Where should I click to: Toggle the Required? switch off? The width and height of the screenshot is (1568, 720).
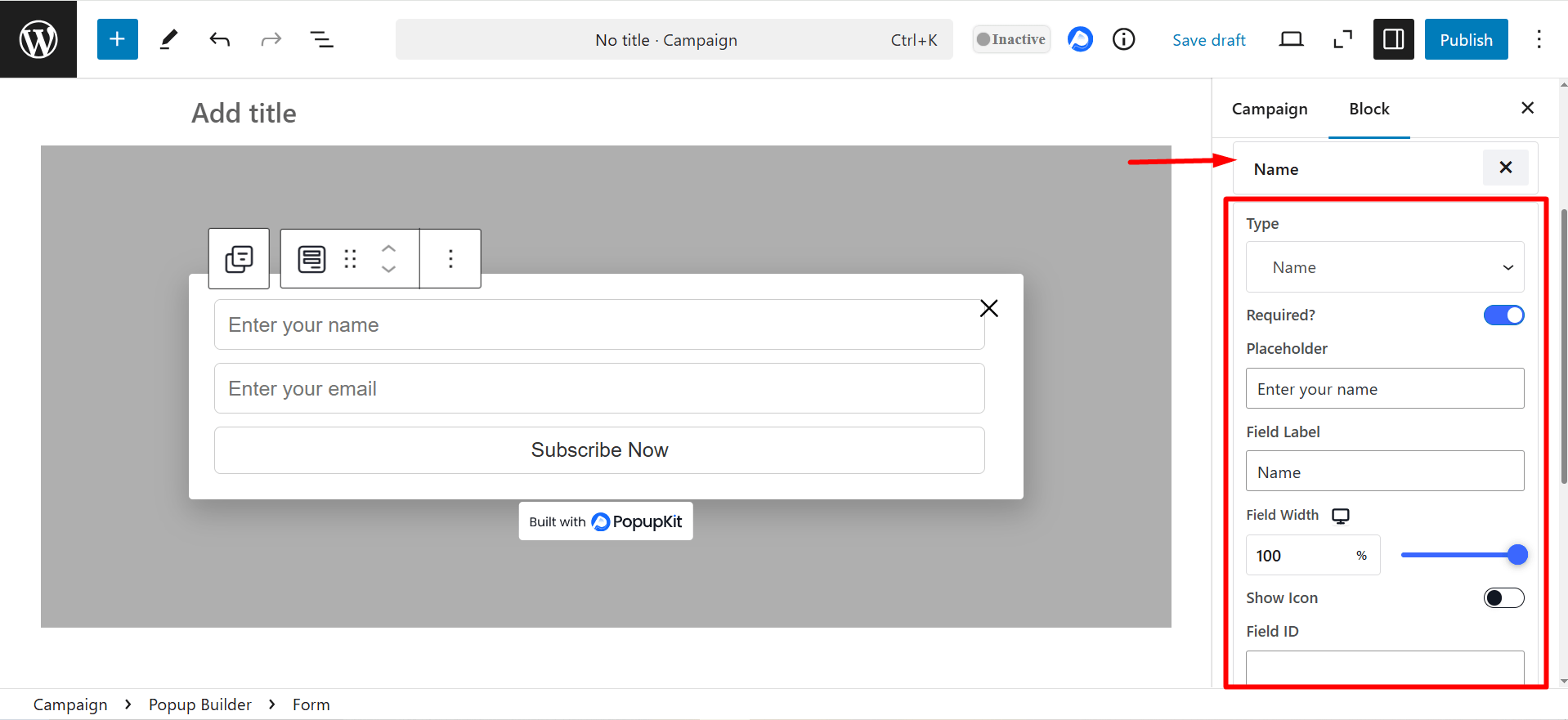1503,315
